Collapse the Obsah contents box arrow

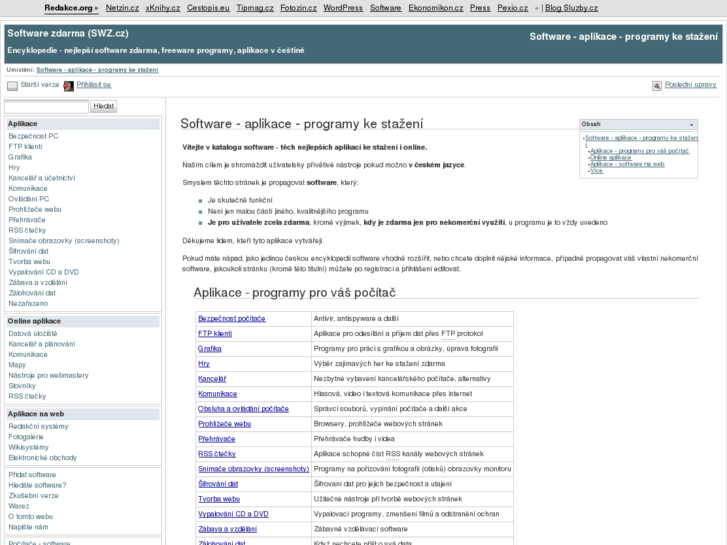(x=691, y=125)
